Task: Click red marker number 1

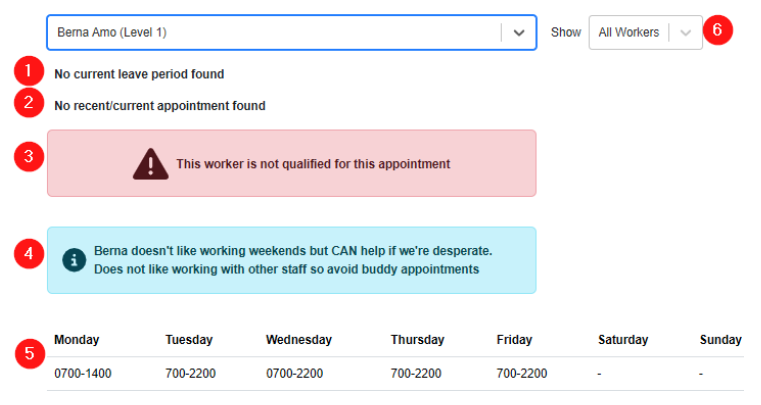Action: (x=29, y=72)
